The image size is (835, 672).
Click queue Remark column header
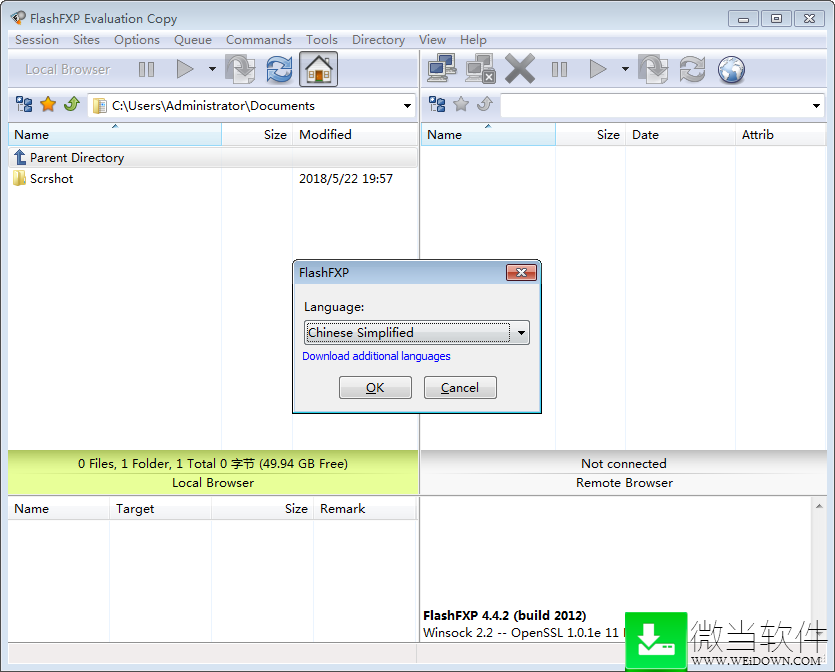(365, 509)
